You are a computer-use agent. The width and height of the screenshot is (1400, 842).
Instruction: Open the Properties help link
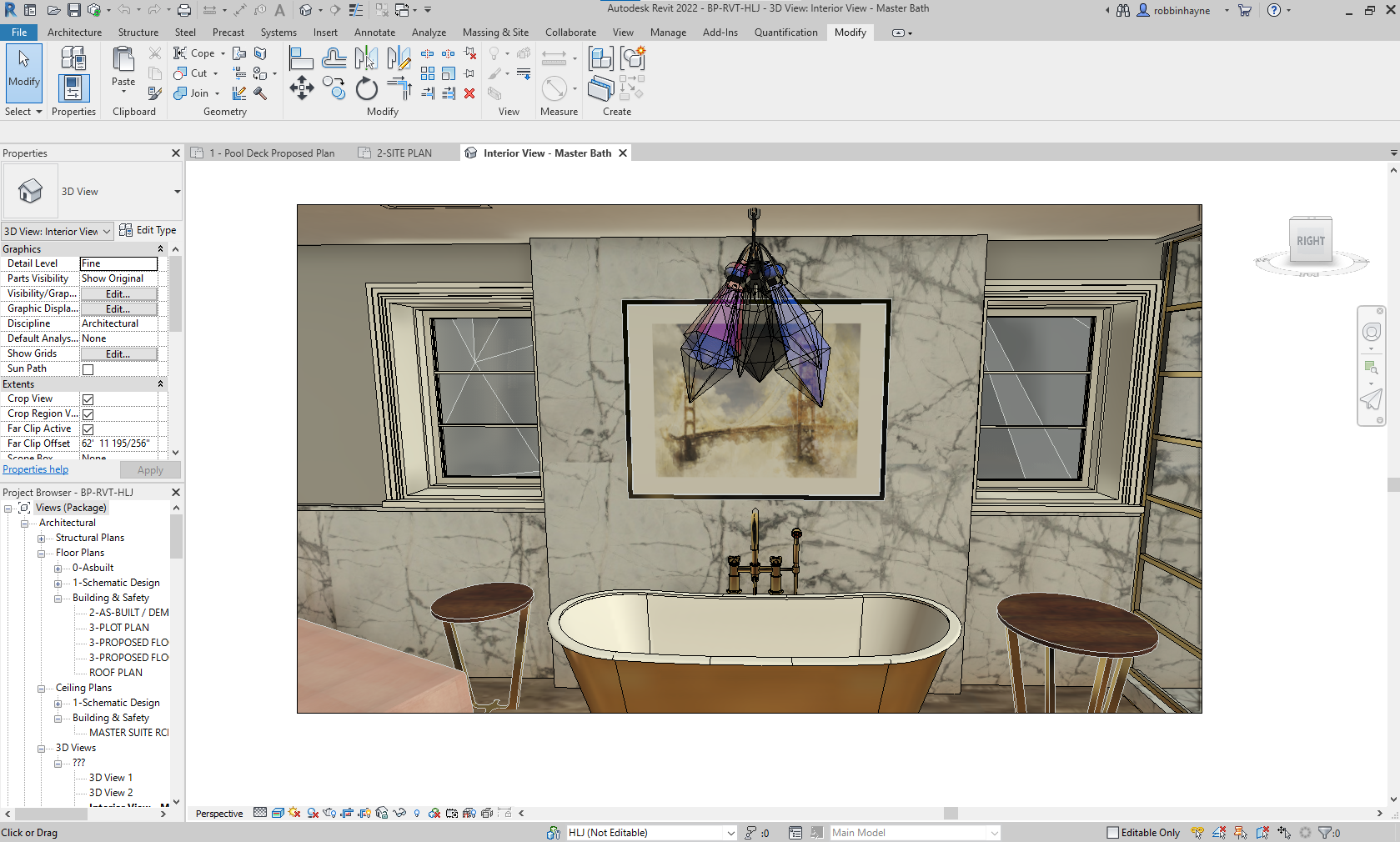click(35, 469)
